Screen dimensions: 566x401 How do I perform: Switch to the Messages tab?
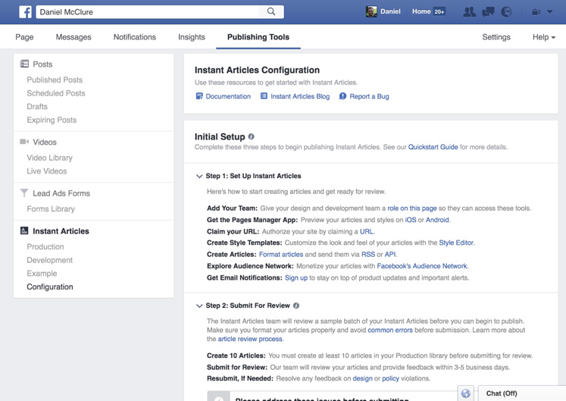(x=73, y=37)
